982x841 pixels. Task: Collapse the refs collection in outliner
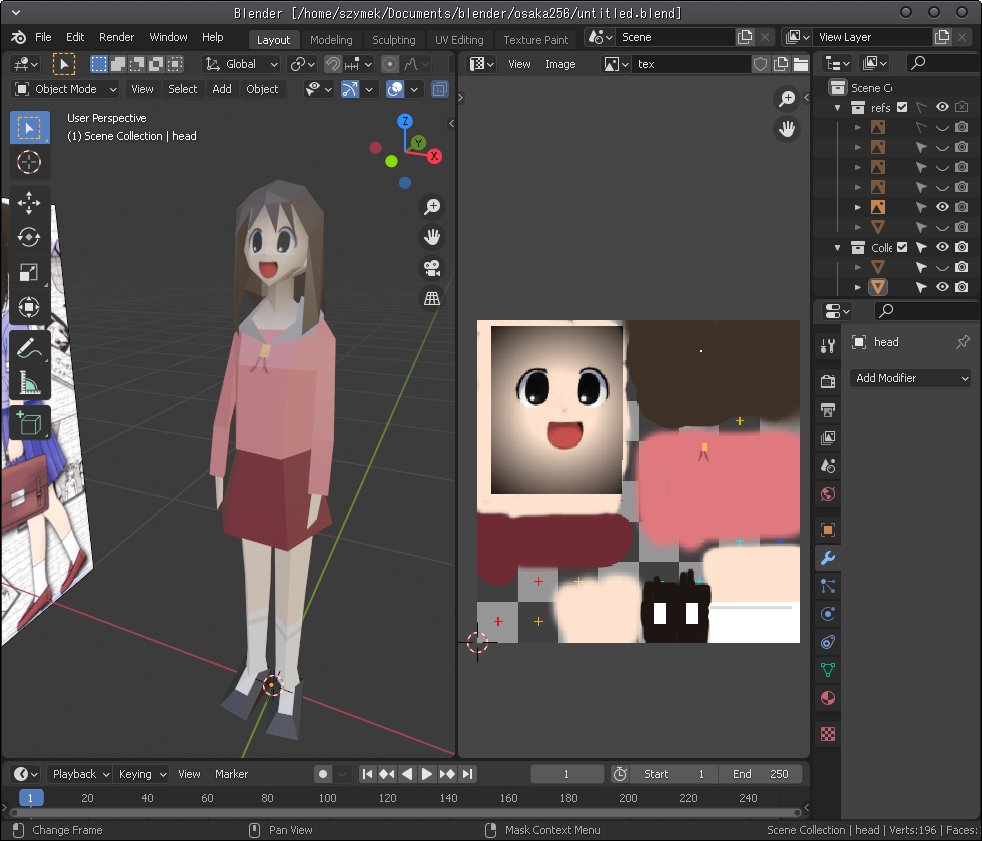838,108
